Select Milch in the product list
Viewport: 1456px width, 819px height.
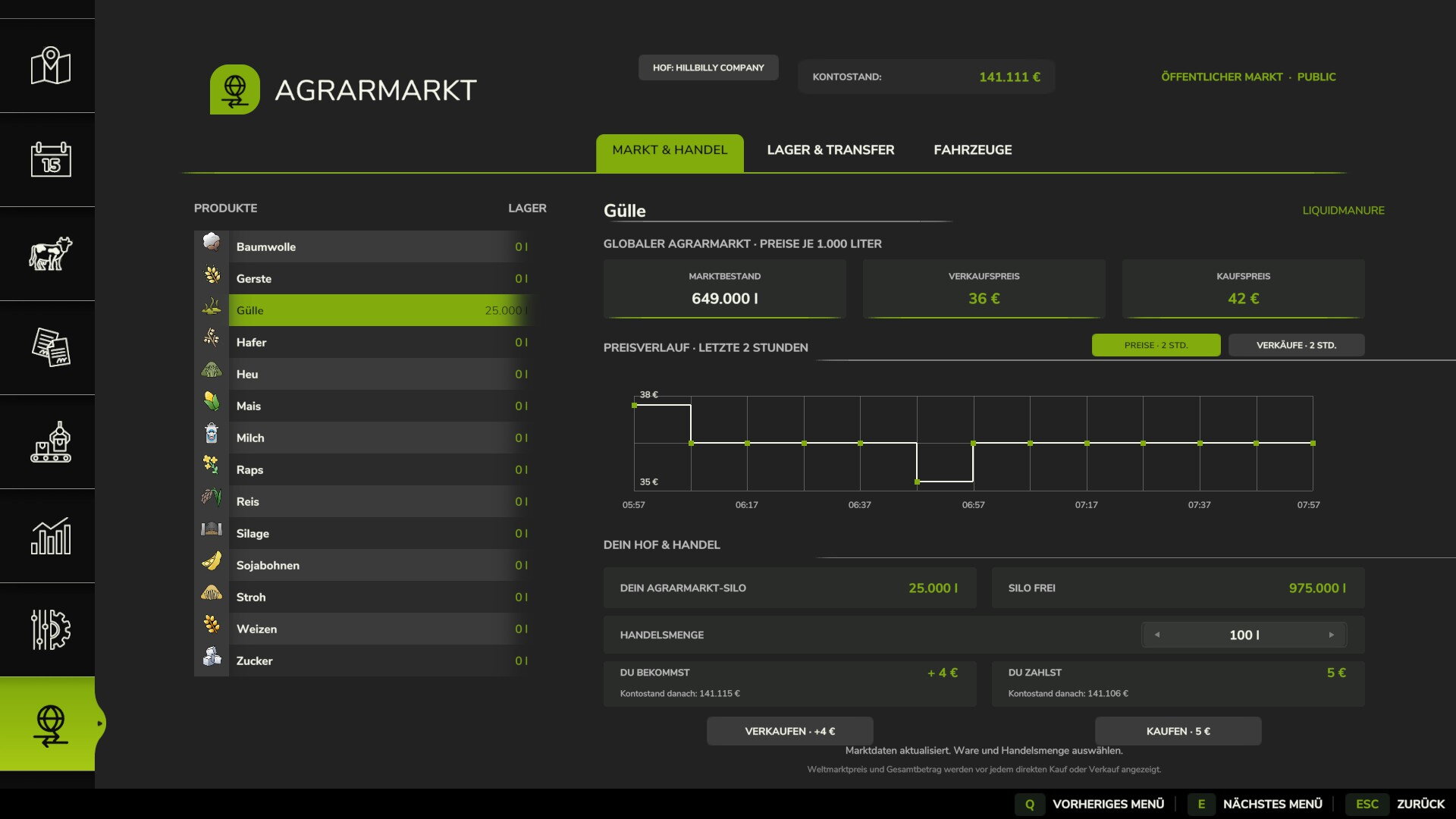[x=362, y=438]
